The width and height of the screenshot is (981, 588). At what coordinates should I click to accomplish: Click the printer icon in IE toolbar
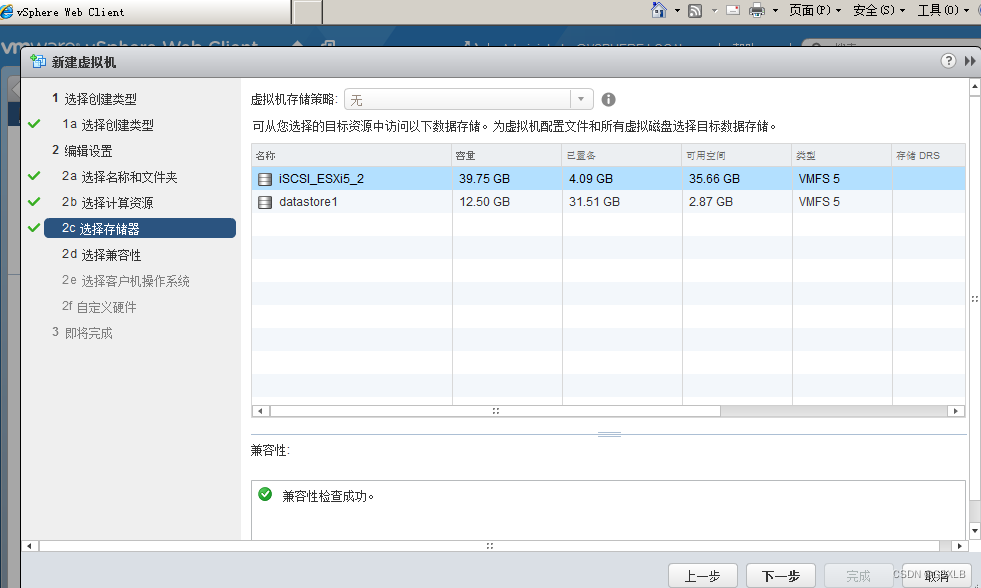coord(757,10)
